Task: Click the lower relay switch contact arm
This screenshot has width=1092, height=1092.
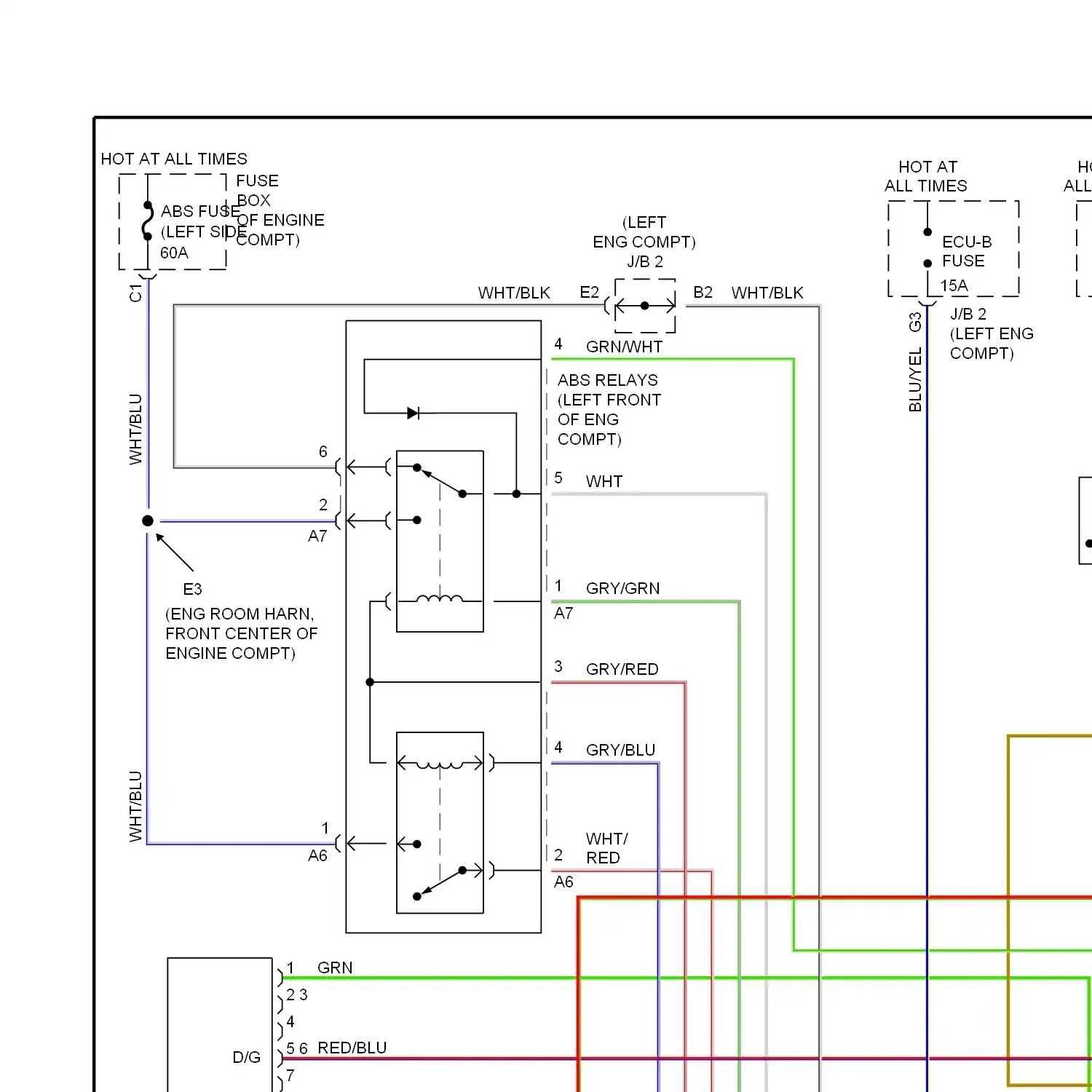Action: point(440,883)
